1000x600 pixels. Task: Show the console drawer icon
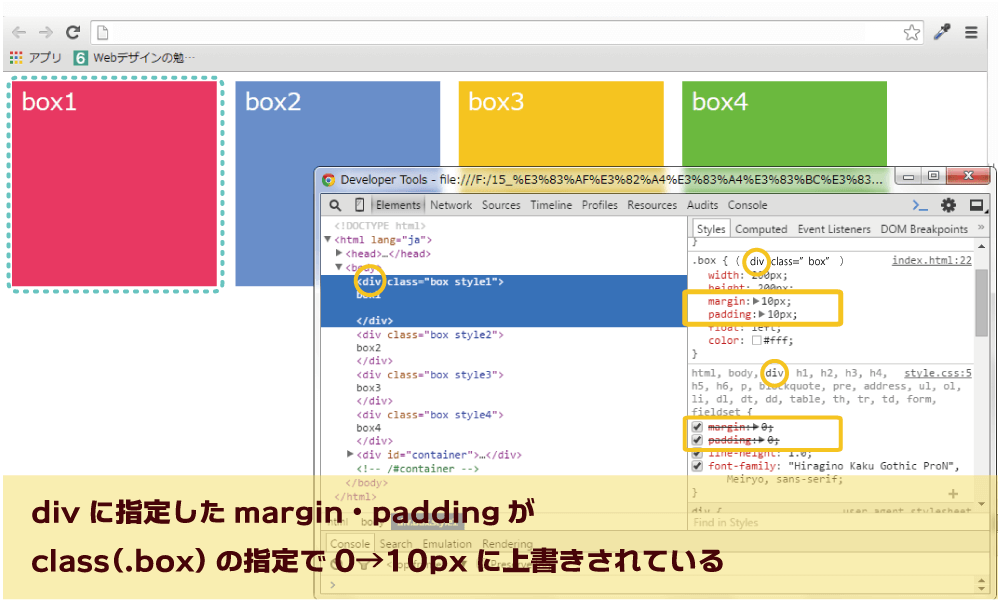tap(921, 204)
